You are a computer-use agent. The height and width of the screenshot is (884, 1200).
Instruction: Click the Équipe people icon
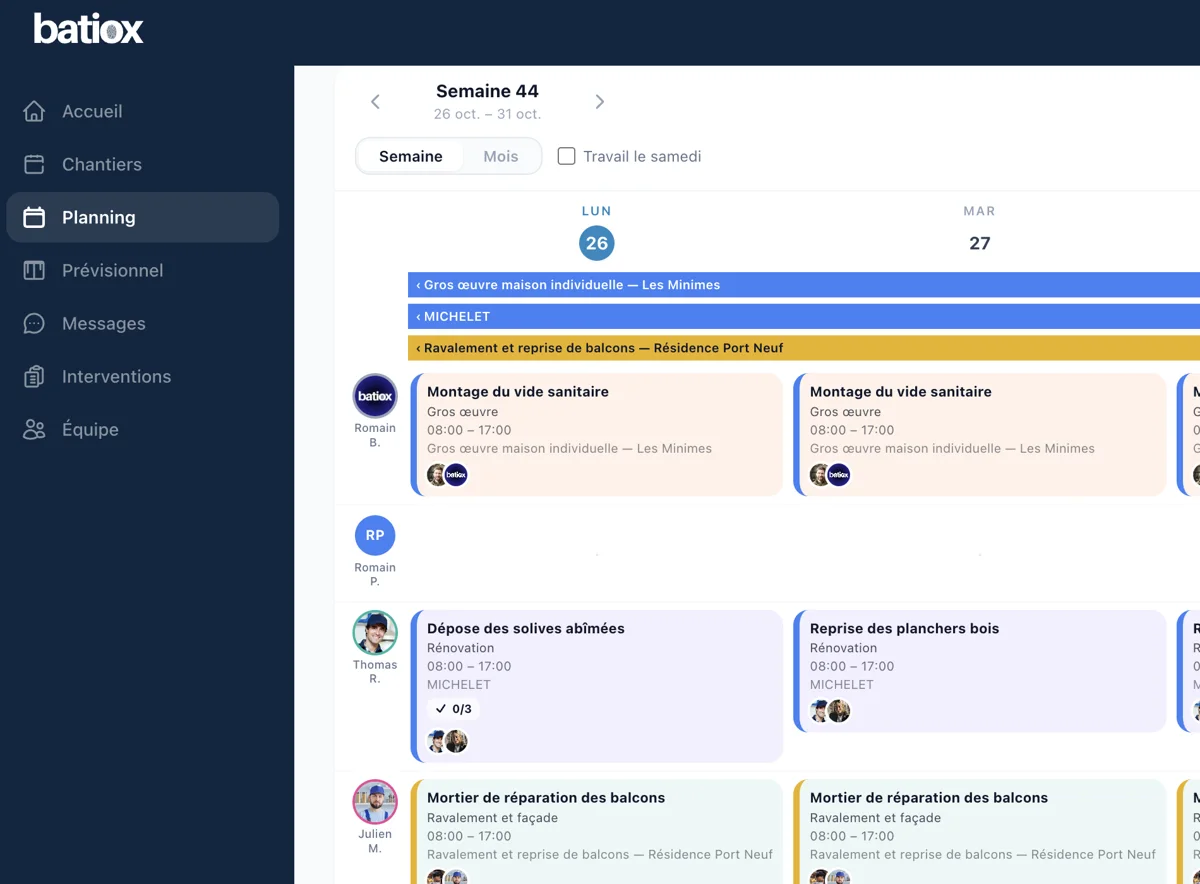pyautogui.click(x=34, y=429)
